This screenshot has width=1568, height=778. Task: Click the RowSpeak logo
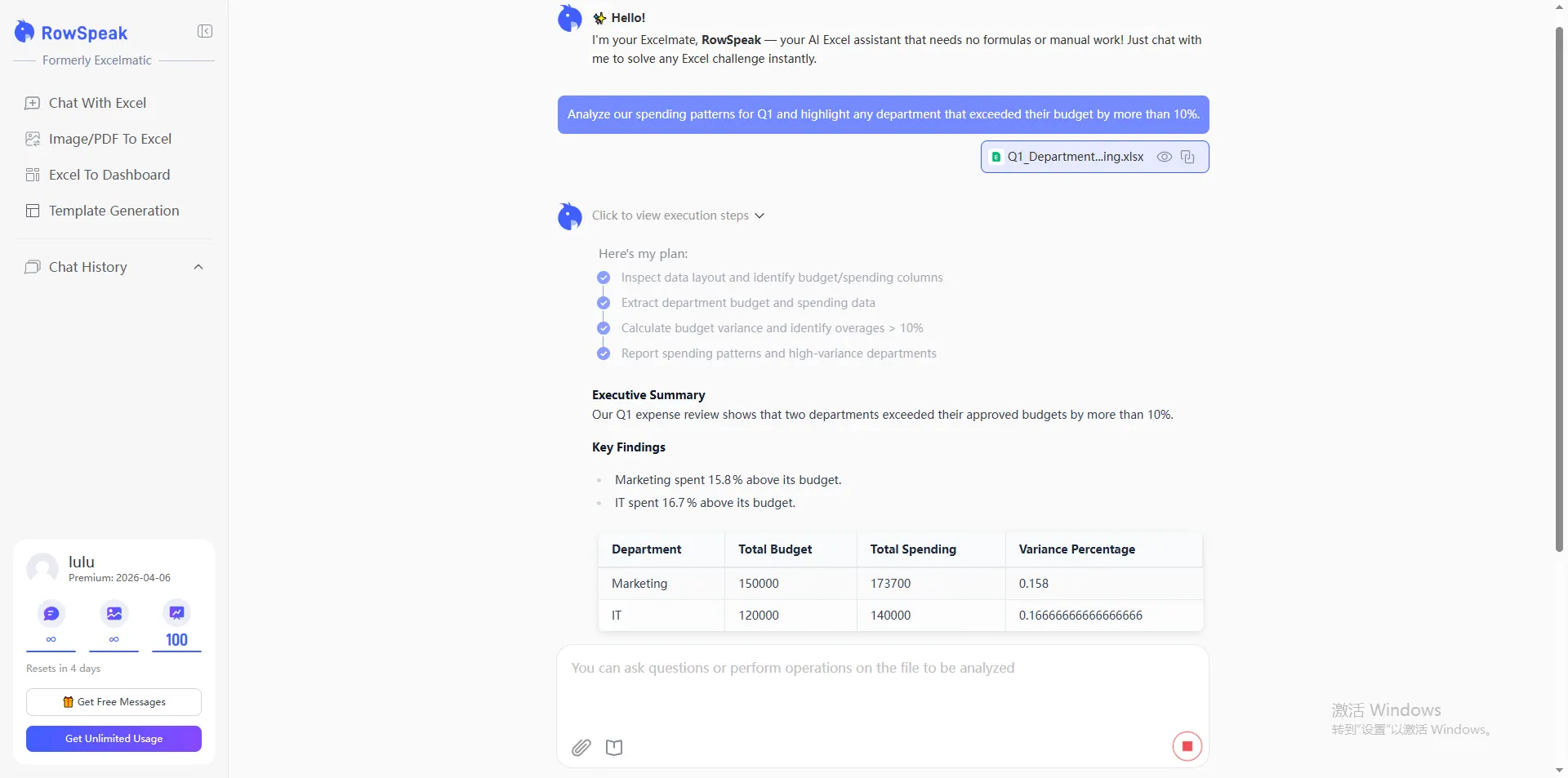click(x=71, y=33)
